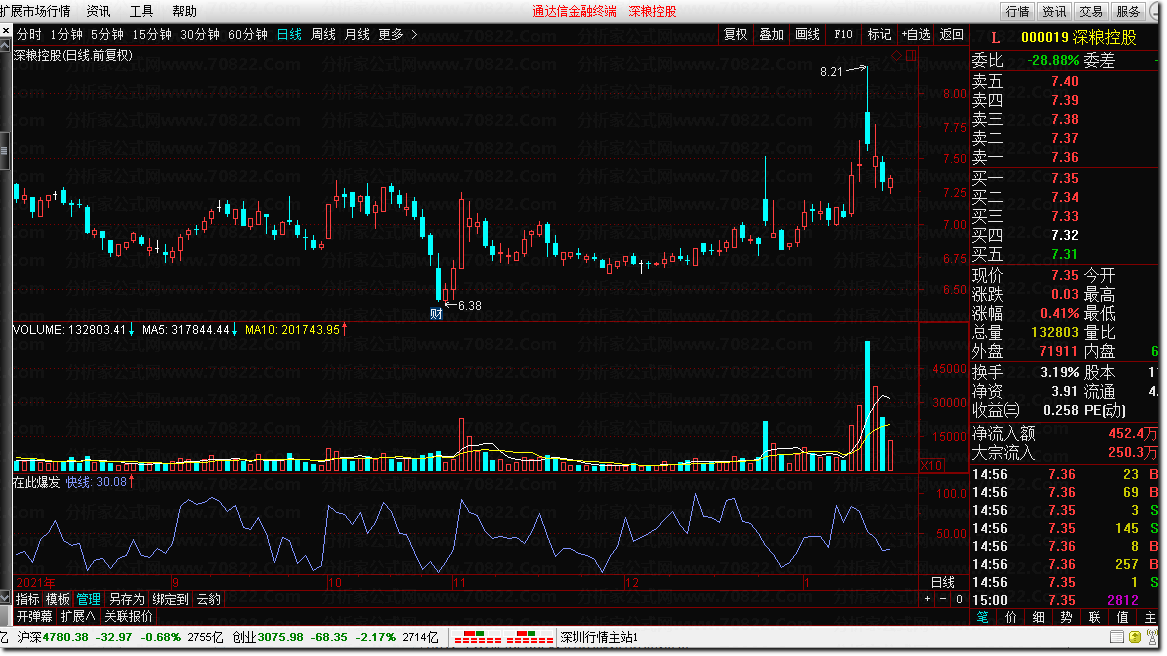
Task: Click the 画线 drawing tools button
Action: pyautogui.click(x=808, y=34)
